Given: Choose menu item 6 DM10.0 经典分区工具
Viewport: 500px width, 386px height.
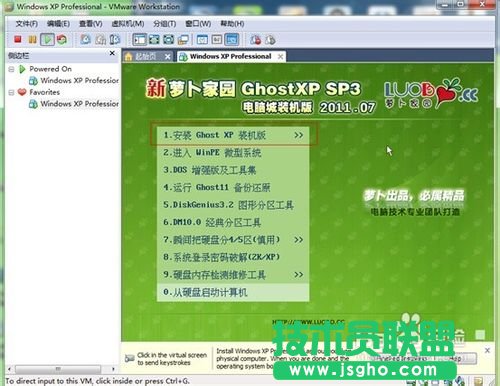Looking at the screenshot, I should click(233, 222).
